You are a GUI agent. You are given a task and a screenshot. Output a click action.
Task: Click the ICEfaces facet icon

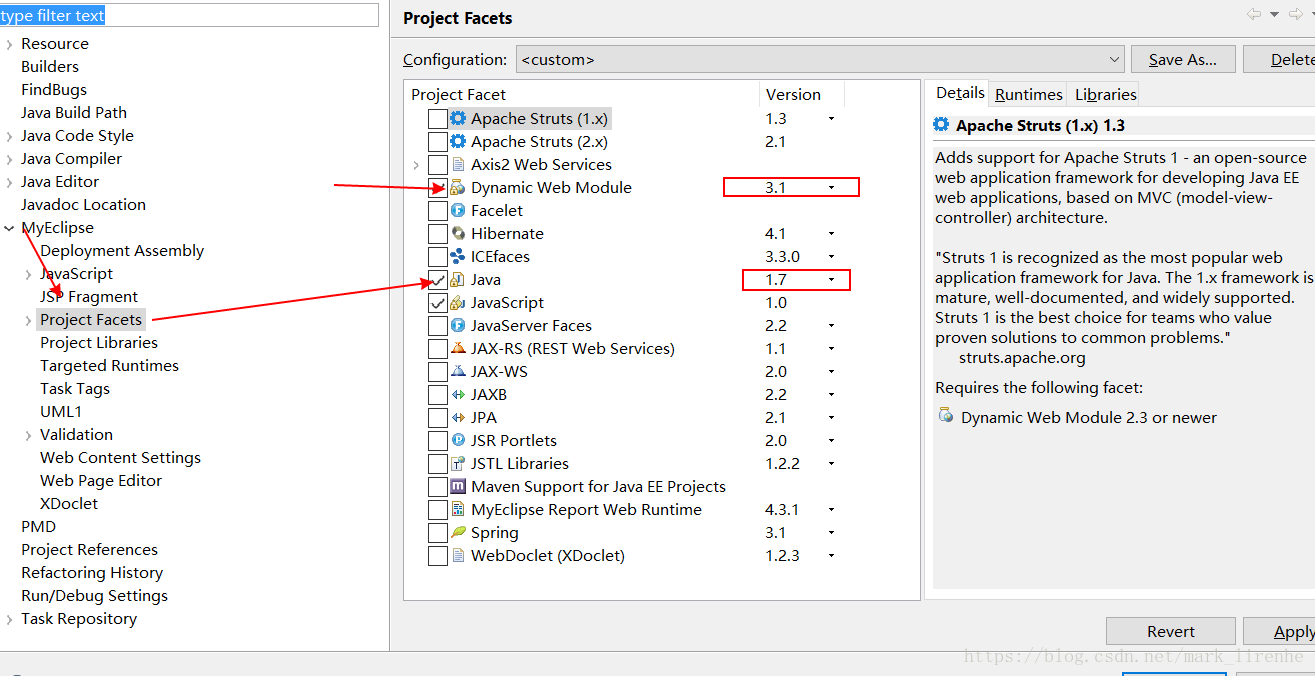[x=458, y=256]
